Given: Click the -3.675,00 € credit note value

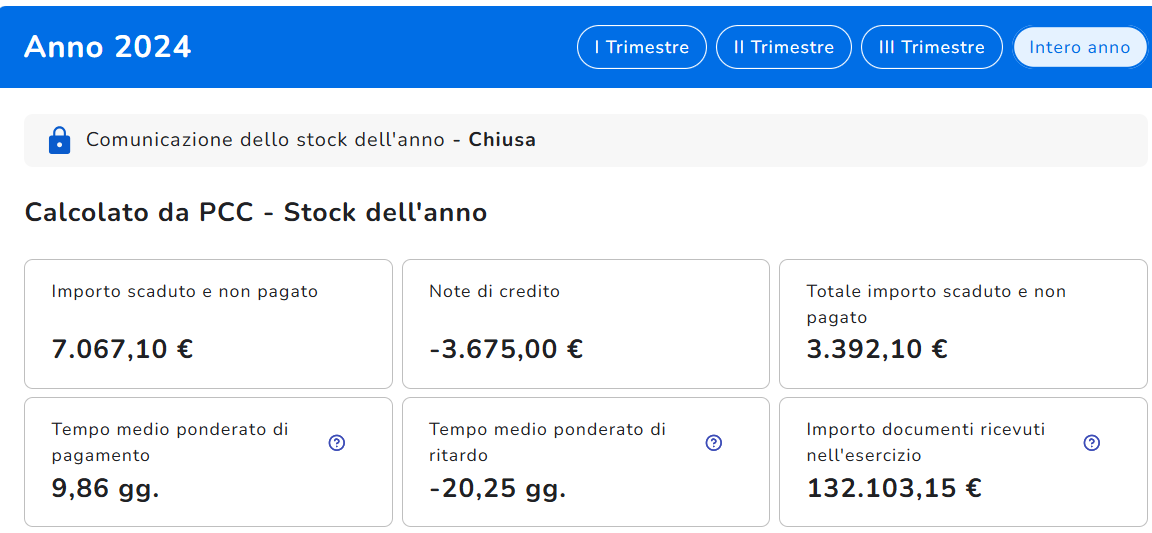Looking at the screenshot, I should [506, 349].
